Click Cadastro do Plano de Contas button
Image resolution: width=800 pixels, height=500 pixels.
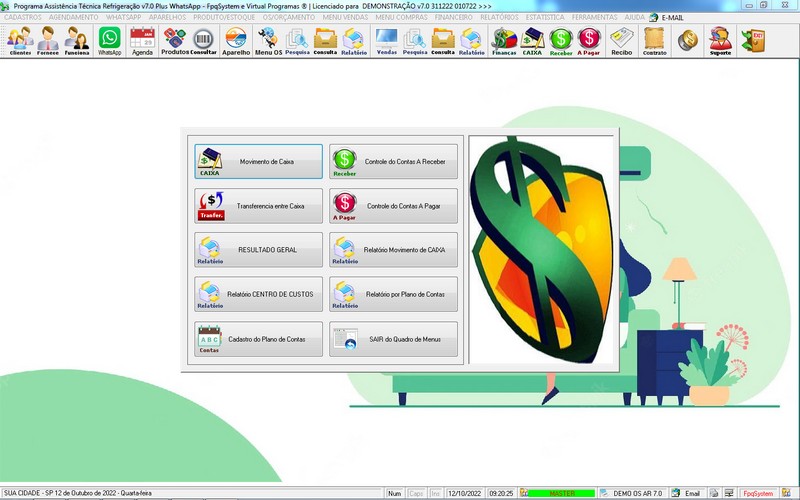[x=258, y=339]
